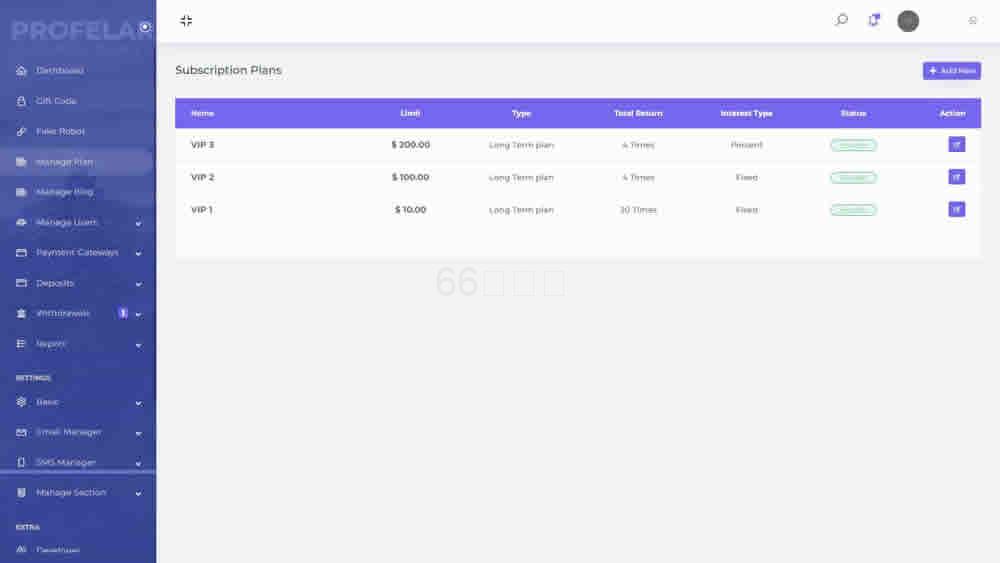Expand the Manage Users submenu
This screenshot has height=563, width=1000.
click(x=138, y=223)
